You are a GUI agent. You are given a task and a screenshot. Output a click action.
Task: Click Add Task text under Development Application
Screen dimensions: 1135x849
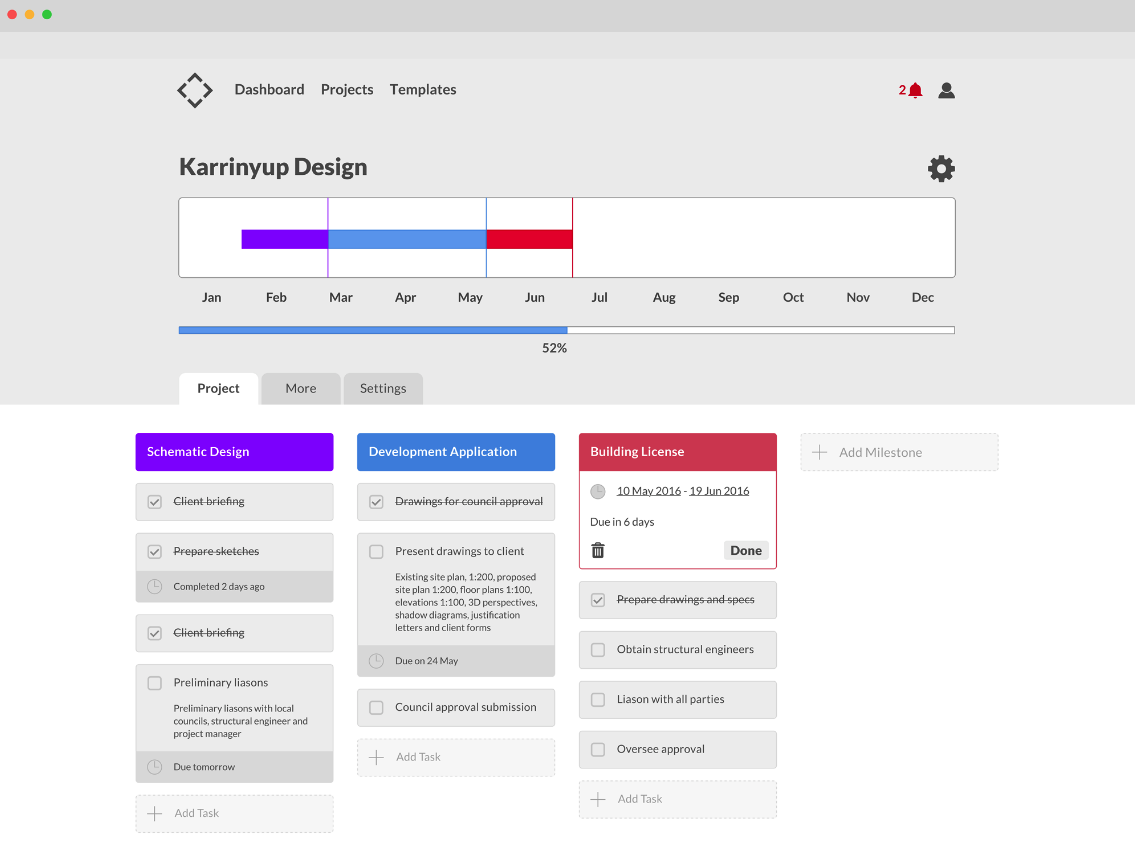pos(418,757)
